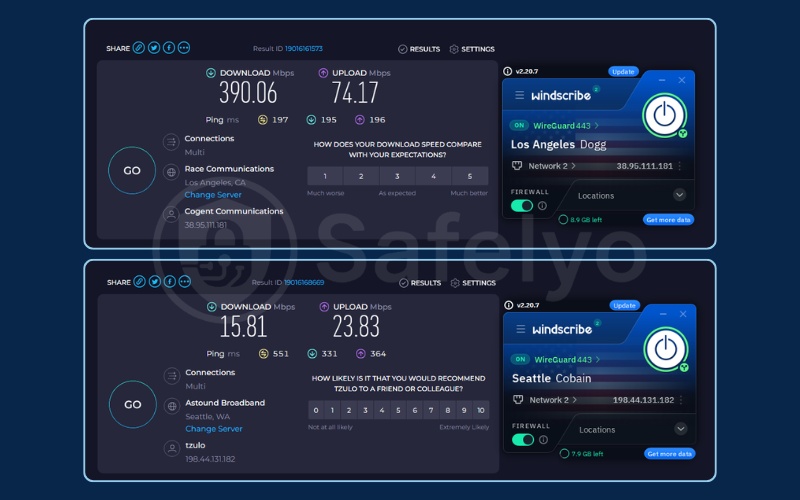Screen dimensions: 800x500
Task: Open SETTINGS in bottom Speedtest panel
Action: pyautogui.click(x=473, y=283)
